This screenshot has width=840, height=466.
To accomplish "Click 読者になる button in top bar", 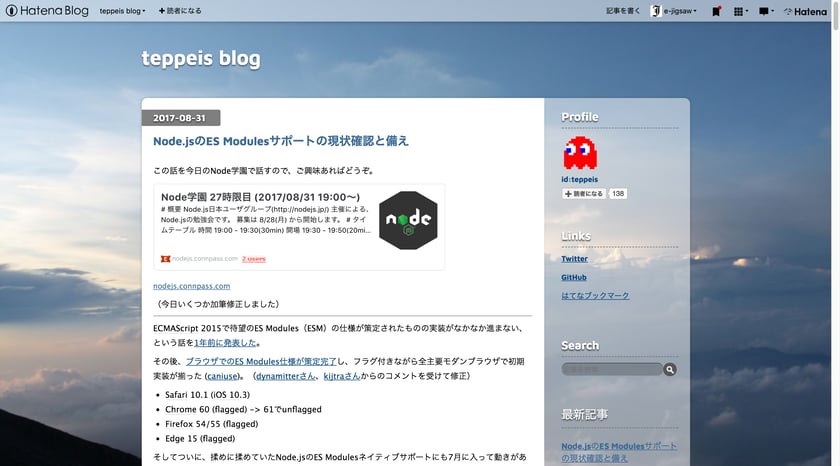I will tap(180, 11).
